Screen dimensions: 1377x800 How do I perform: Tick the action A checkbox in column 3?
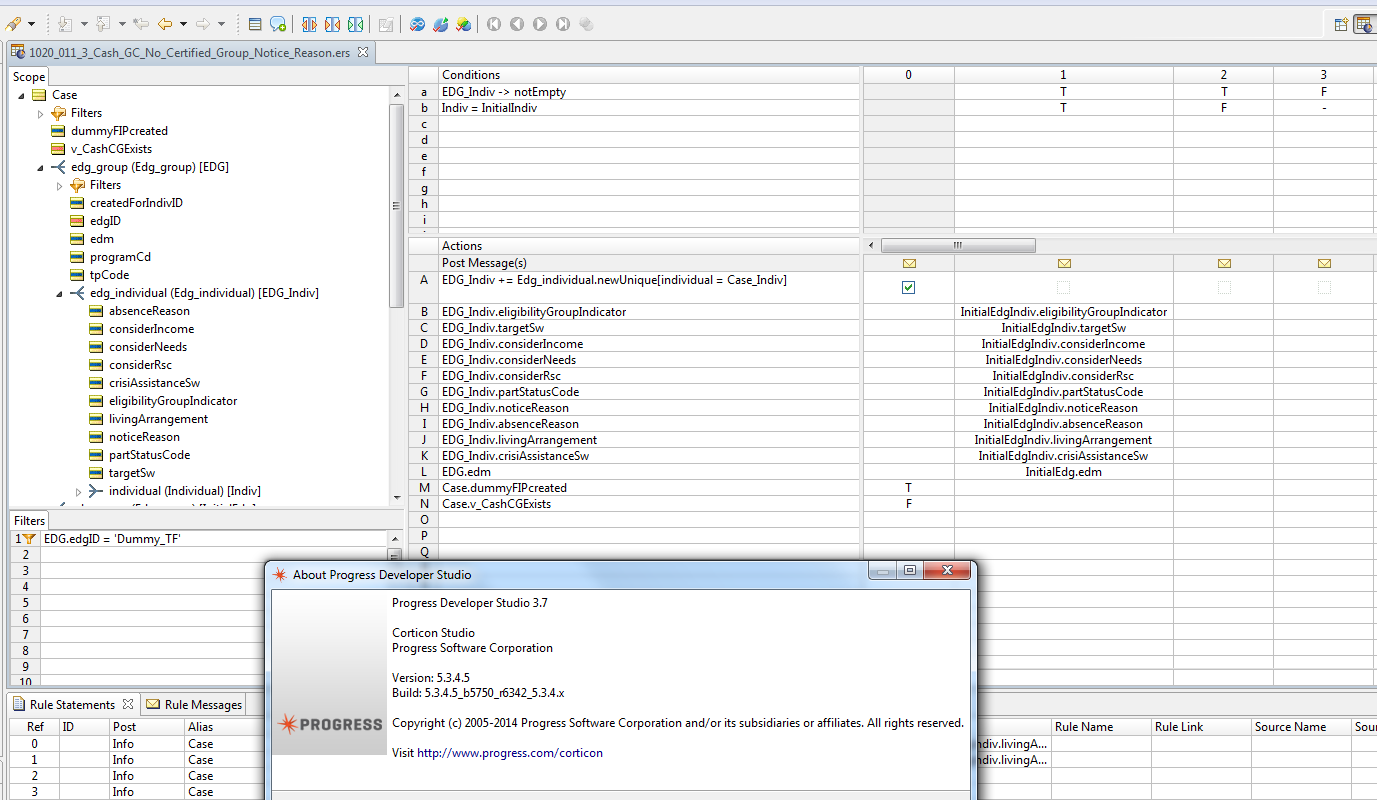1324,288
